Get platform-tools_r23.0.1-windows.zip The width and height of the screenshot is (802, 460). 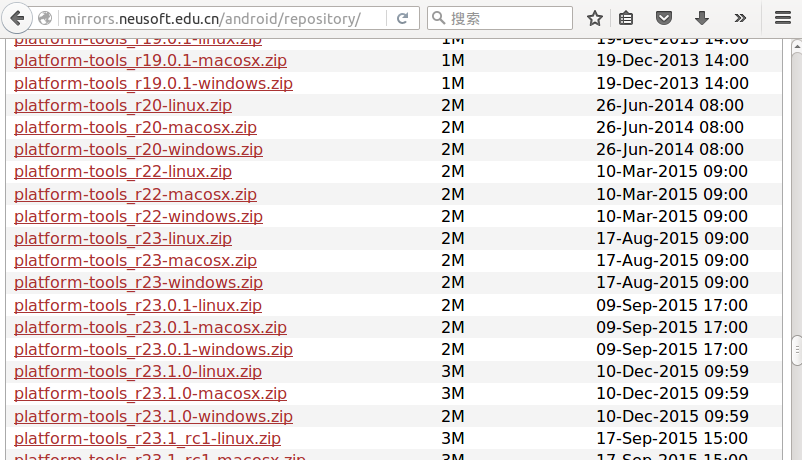(153, 349)
